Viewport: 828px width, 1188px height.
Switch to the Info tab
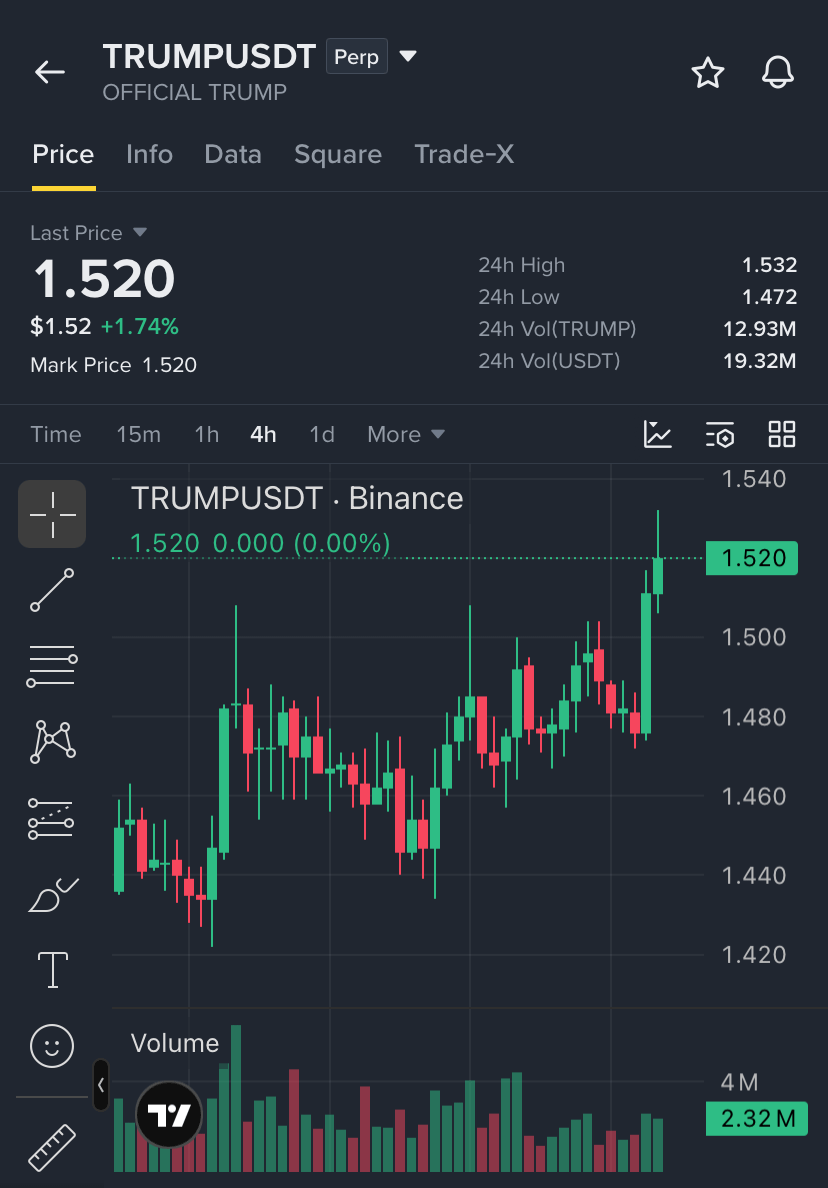tap(149, 155)
